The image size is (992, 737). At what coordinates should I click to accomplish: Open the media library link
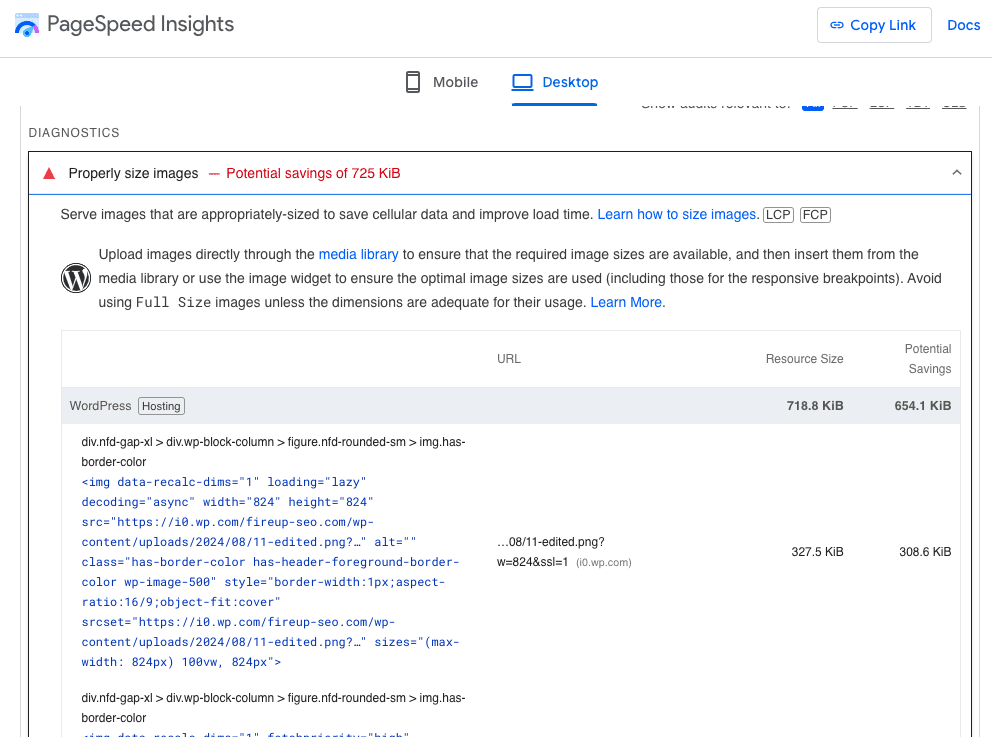click(358, 254)
